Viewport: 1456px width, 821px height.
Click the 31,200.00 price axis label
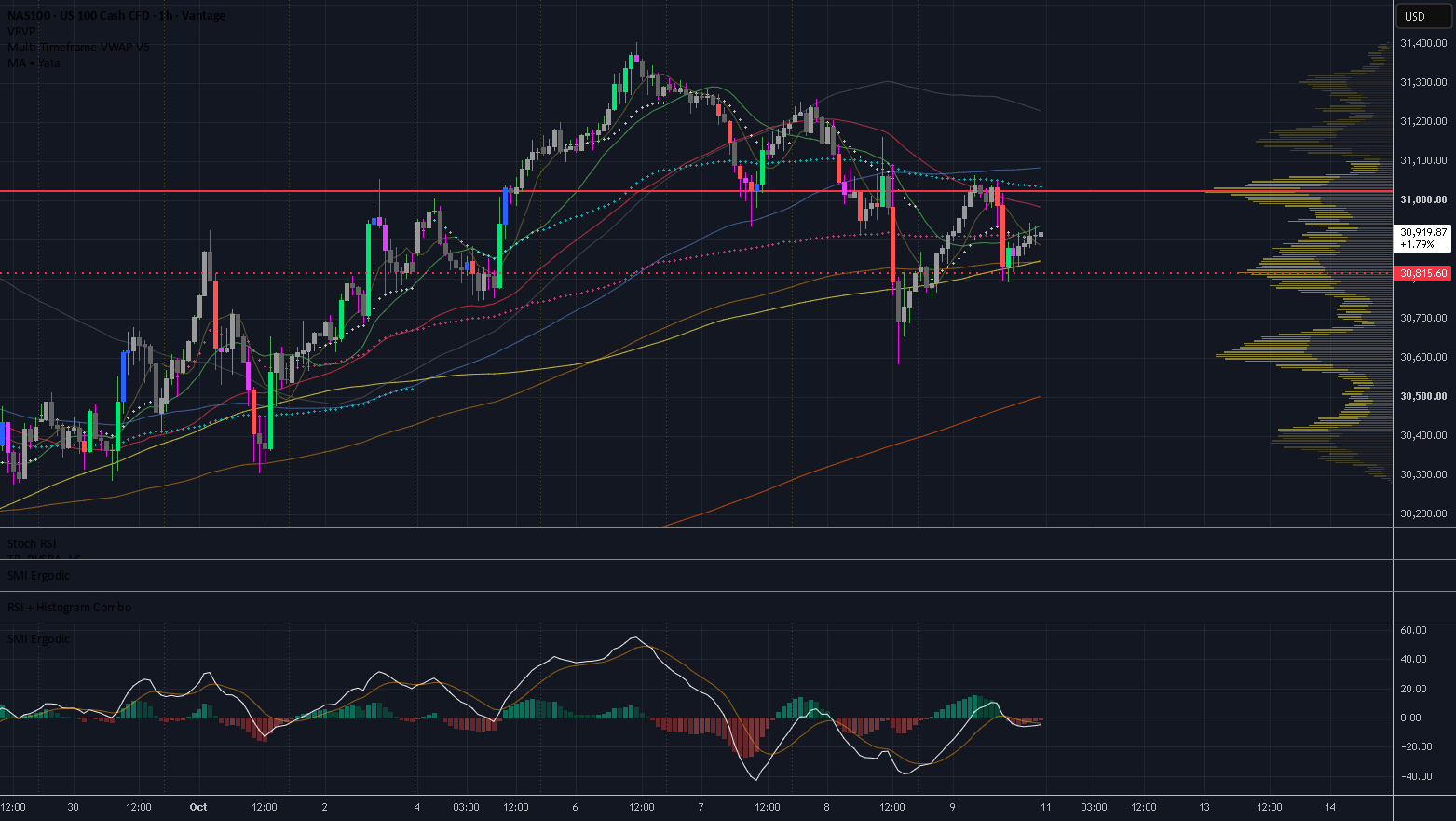click(1423, 122)
